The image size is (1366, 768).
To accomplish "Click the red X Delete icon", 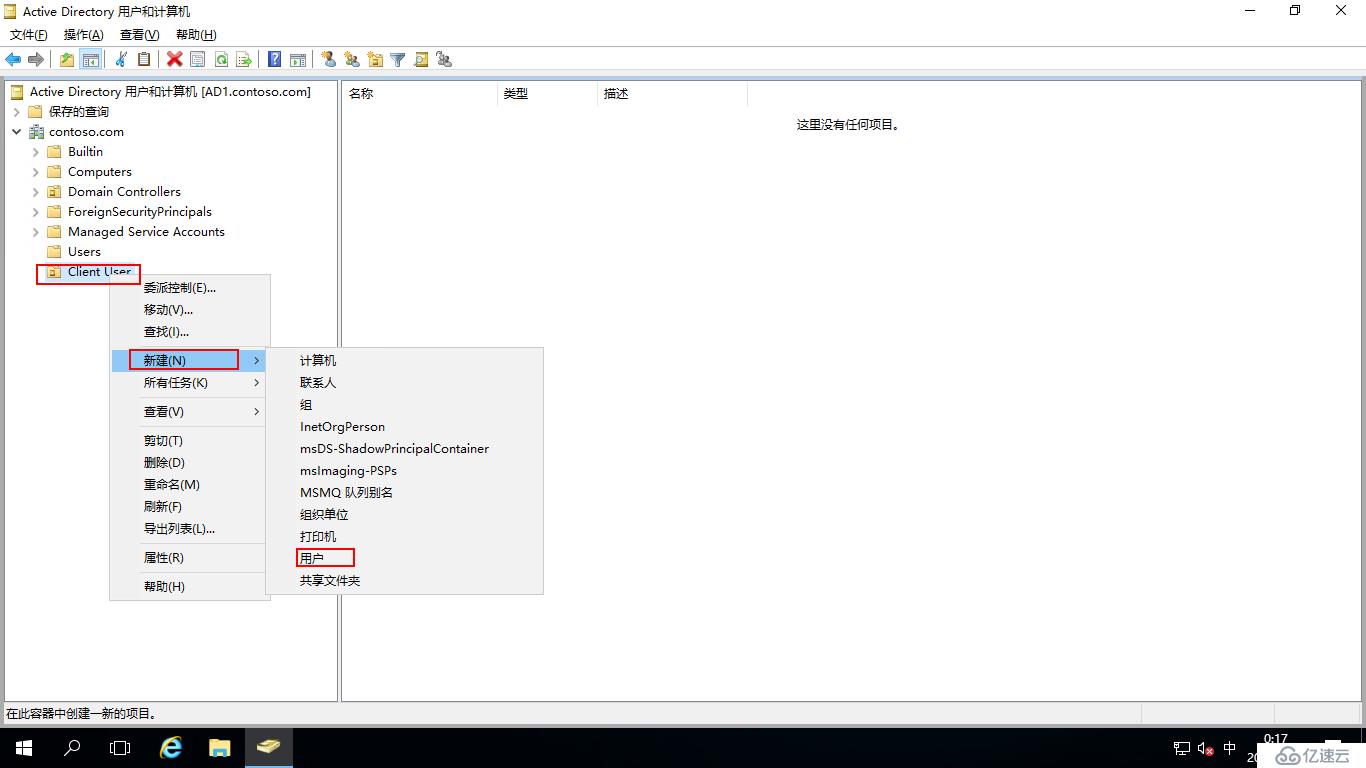I will click(x=174, y=59).
